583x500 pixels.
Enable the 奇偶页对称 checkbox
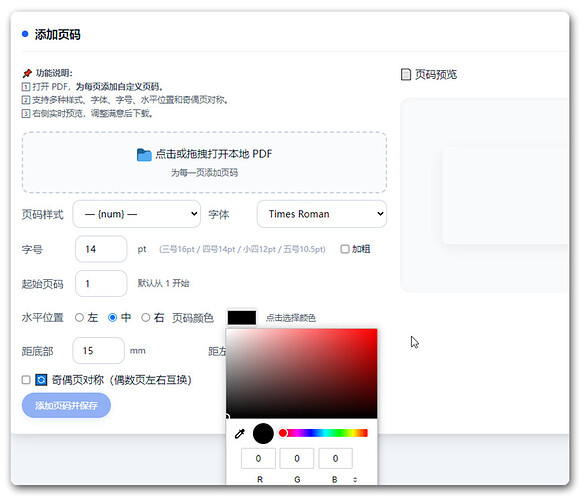point(26,380)
